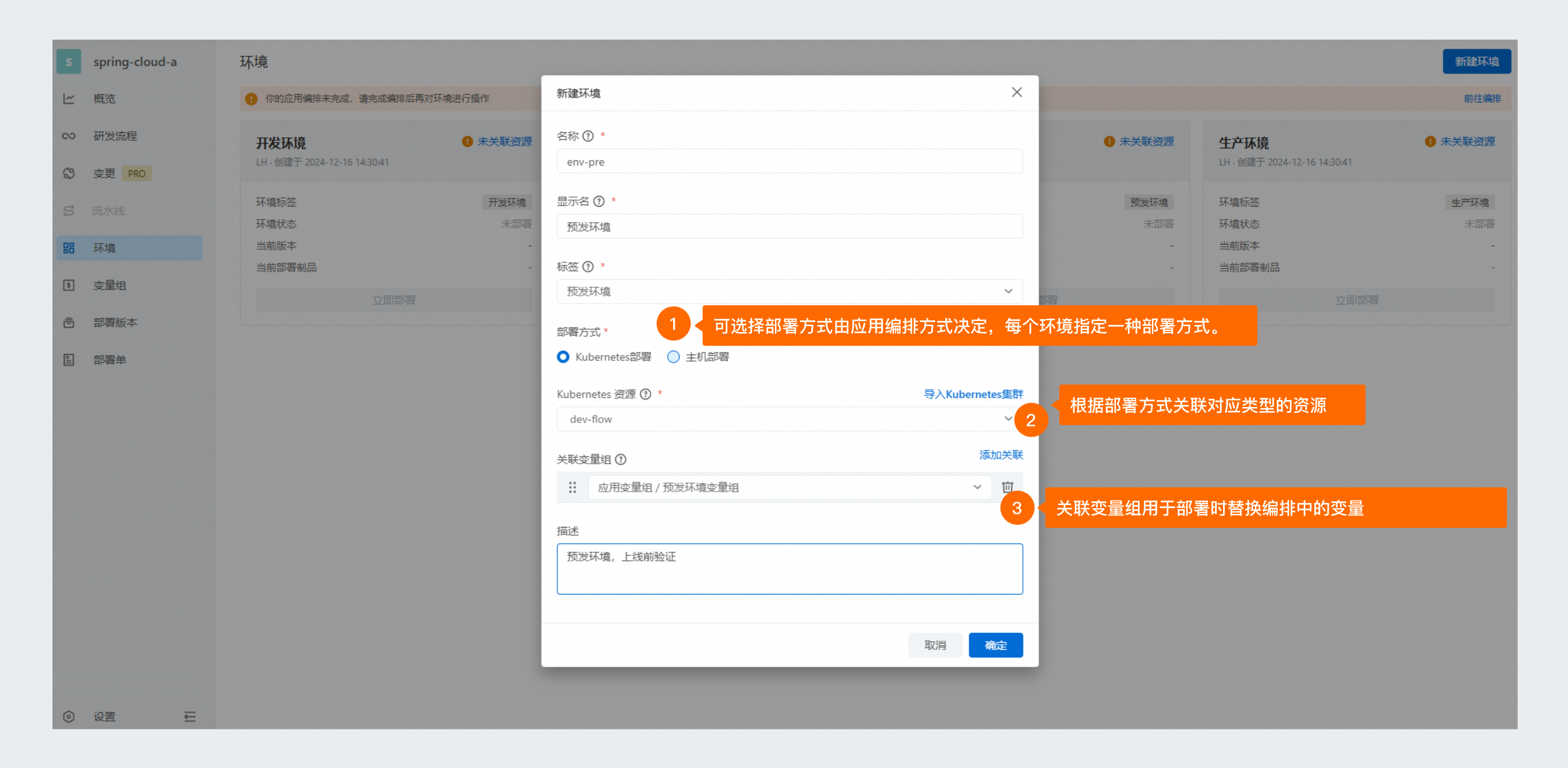Viewport: 1568px width, 768px height.
Task: Open 部署版本 in the sidebar menu
Action: [x=115, y=322]
